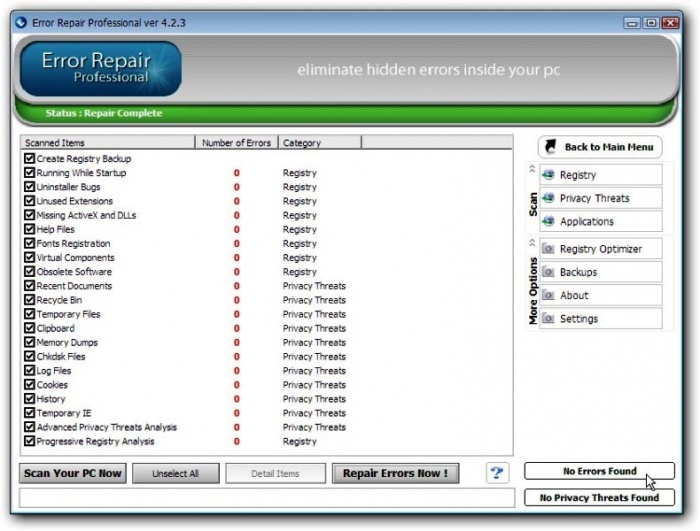
Task: Close the Error Repair Professional window
Action: click(x=671, y=23)
